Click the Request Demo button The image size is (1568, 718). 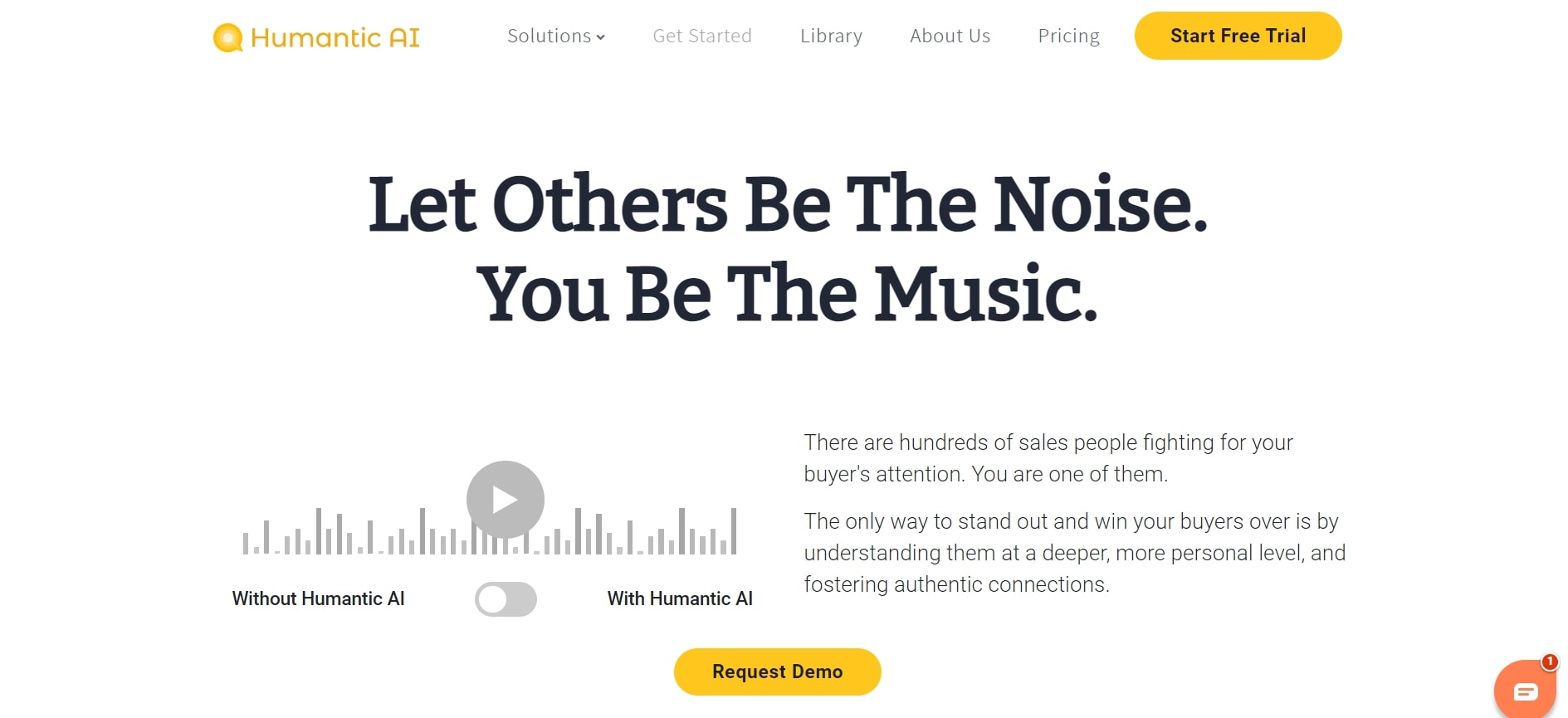pos(777,672)
